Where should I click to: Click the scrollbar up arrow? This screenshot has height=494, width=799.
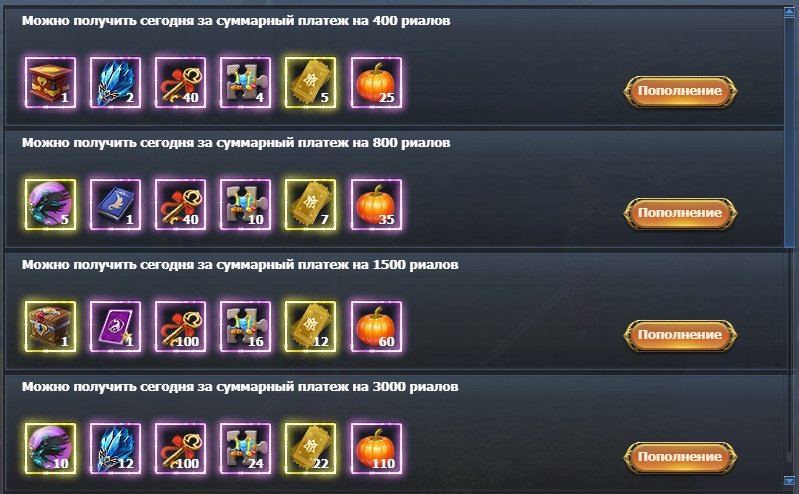(789, 13)
